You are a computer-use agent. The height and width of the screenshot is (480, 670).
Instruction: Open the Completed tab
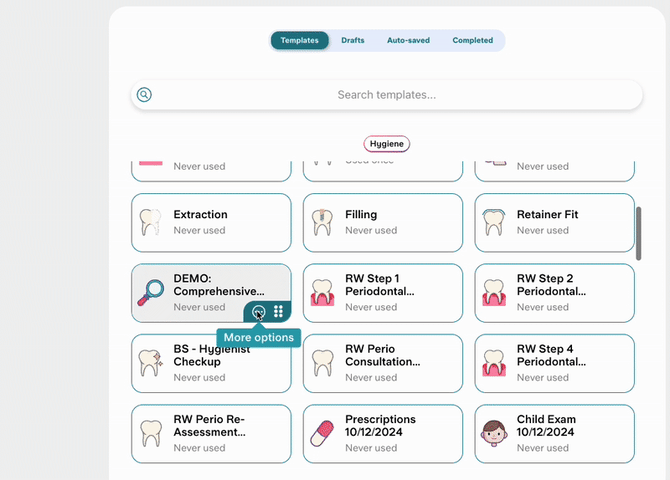[472, 41]
